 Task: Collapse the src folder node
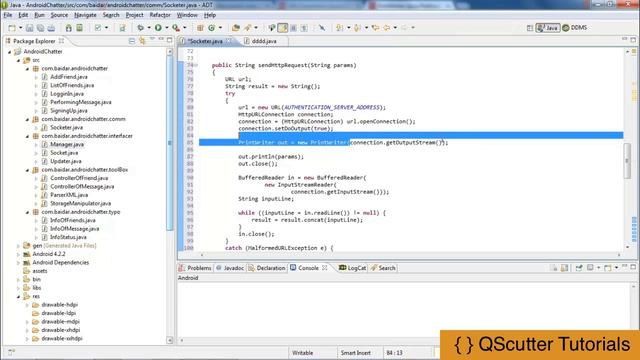(x=18, y=60)
